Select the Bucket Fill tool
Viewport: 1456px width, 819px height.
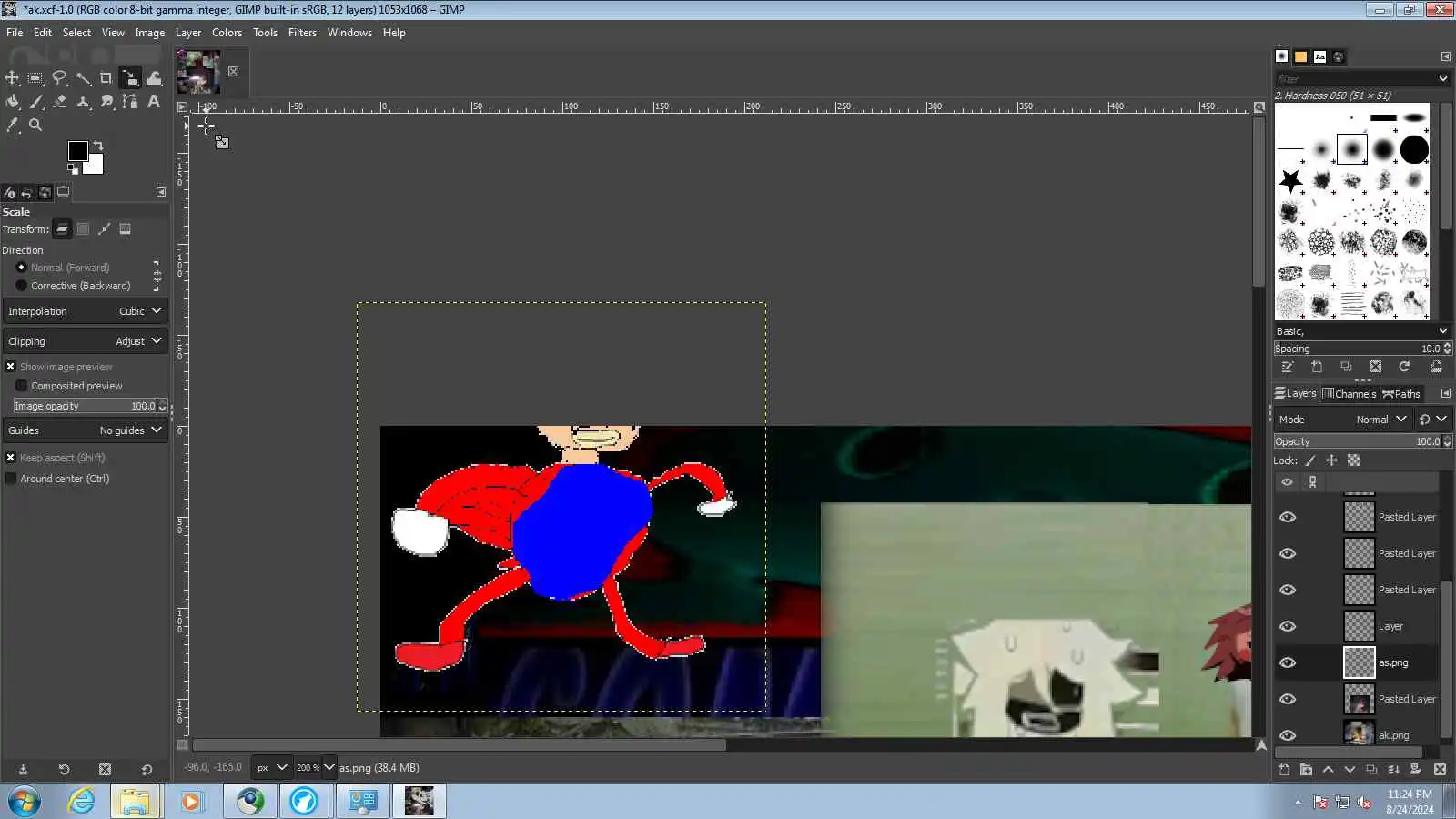pos(12,102)
